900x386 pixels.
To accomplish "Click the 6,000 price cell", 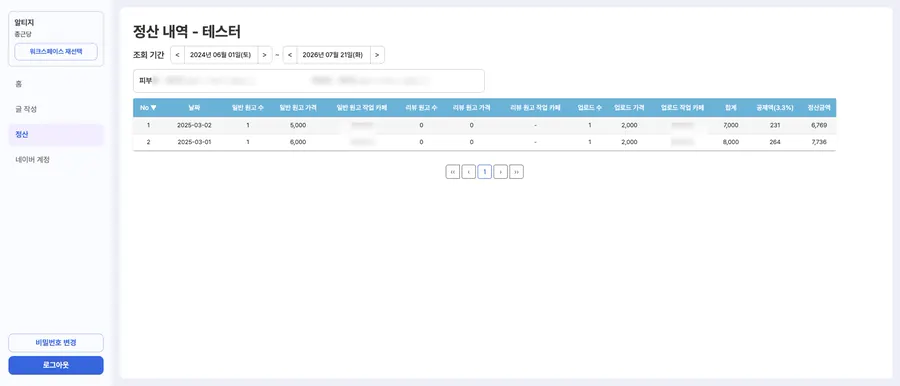I will [x=298, y=142].
